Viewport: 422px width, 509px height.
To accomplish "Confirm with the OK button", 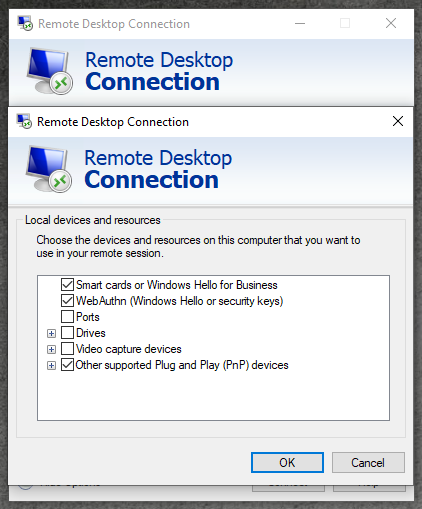I will (x=287, y=462).
